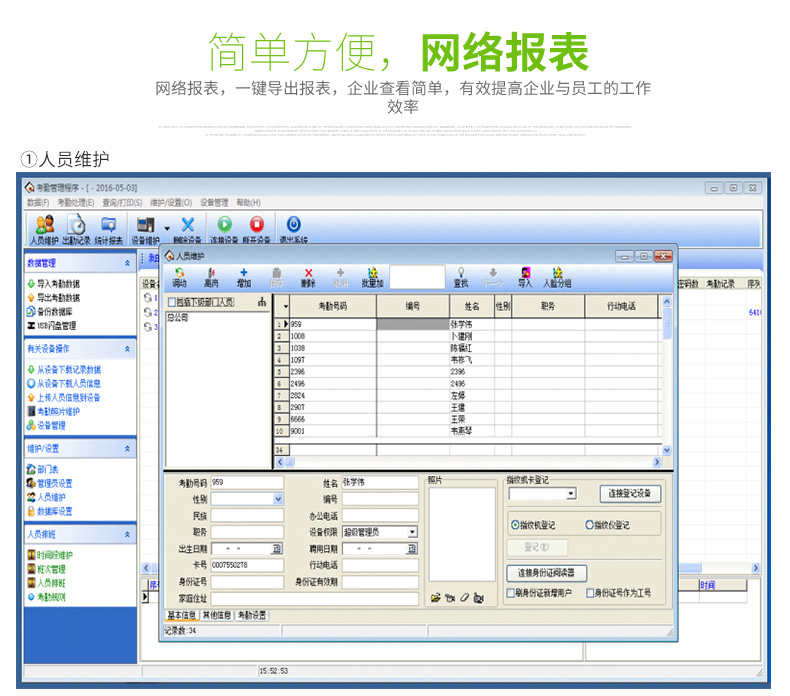
Task: Click the 断开设备 red toolbar icon
Action: pyautogui.click(x=257, y=229)
